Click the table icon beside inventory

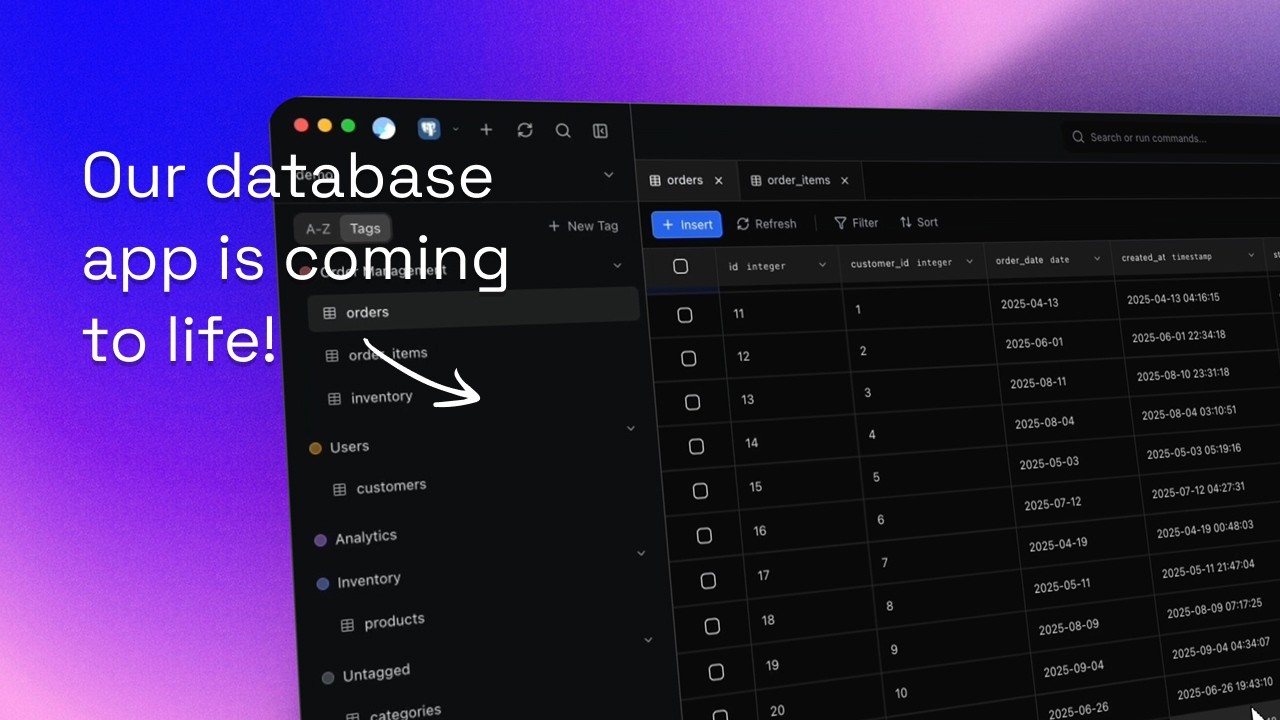335,399
